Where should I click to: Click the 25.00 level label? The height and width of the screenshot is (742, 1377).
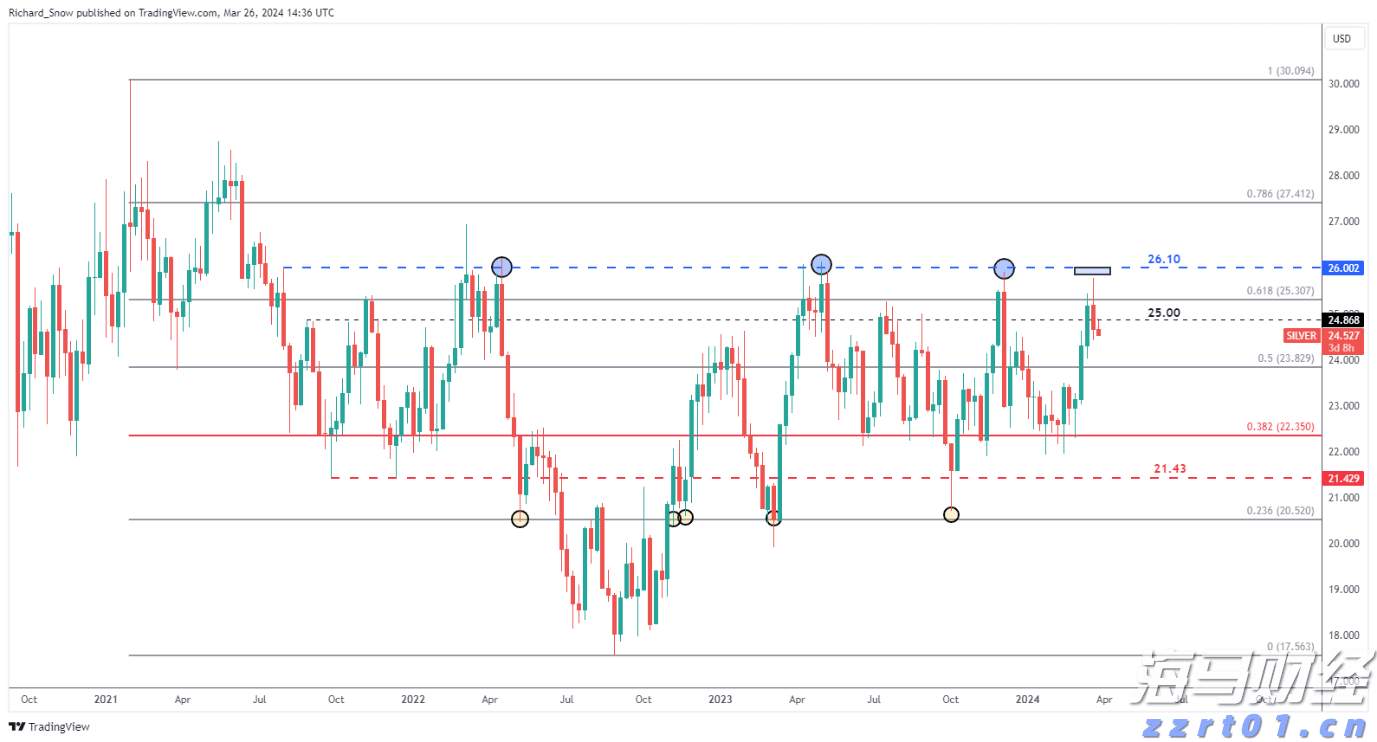(1163, 312)
